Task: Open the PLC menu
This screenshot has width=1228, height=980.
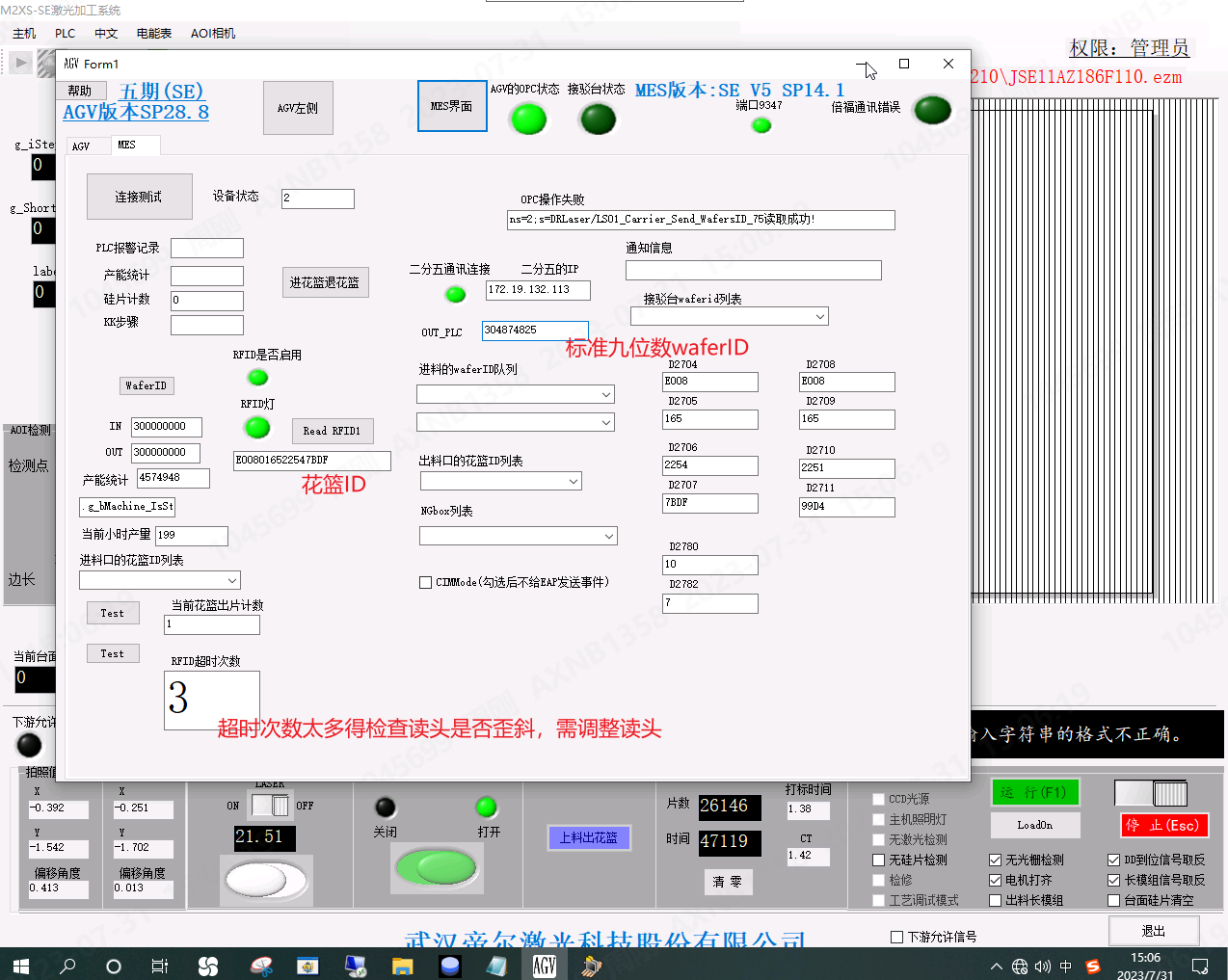Action: coord(64,33)
